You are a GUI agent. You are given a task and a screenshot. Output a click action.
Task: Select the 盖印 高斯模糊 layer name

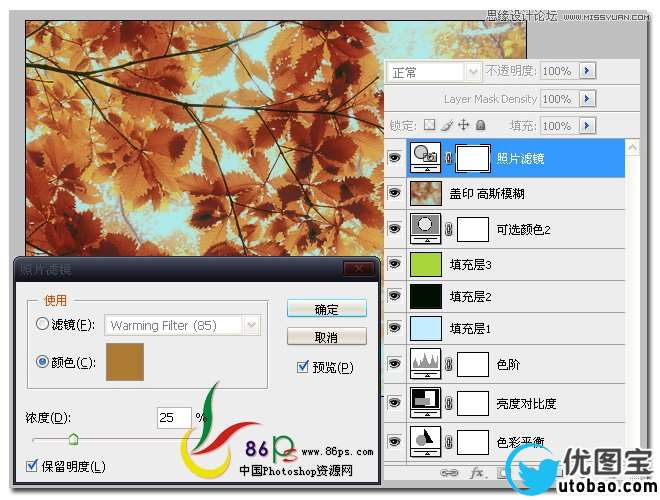[x=487, y=194]
